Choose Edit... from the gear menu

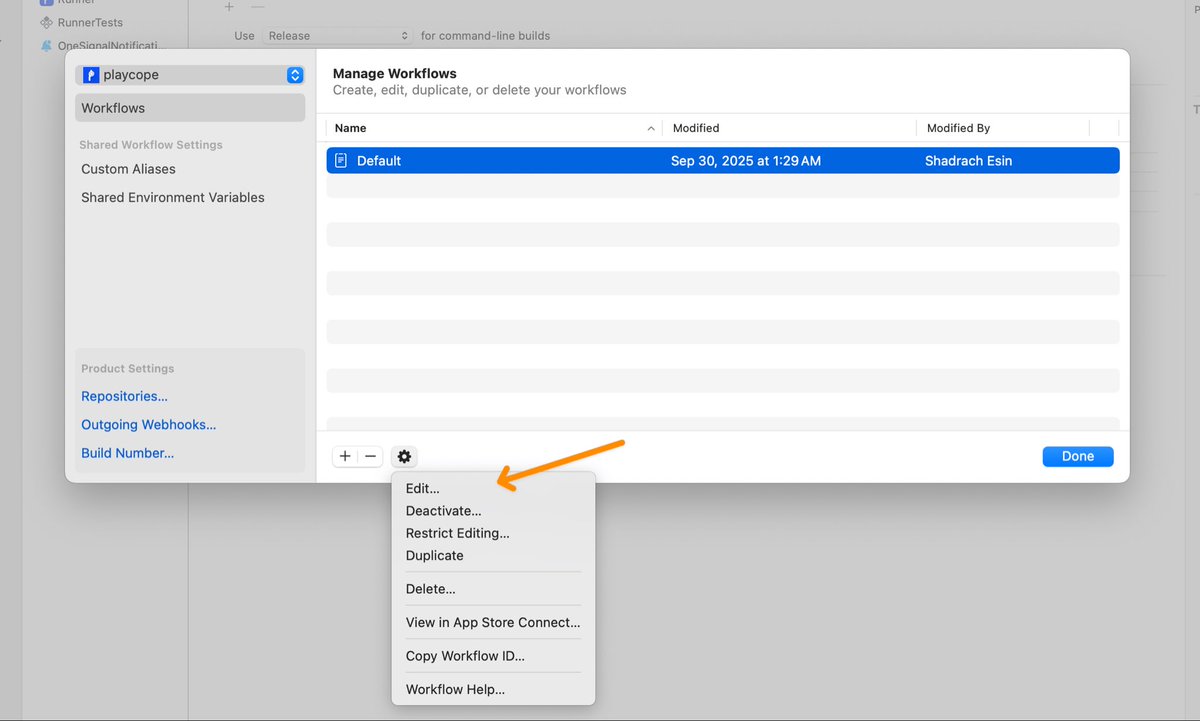pos(493,488)
